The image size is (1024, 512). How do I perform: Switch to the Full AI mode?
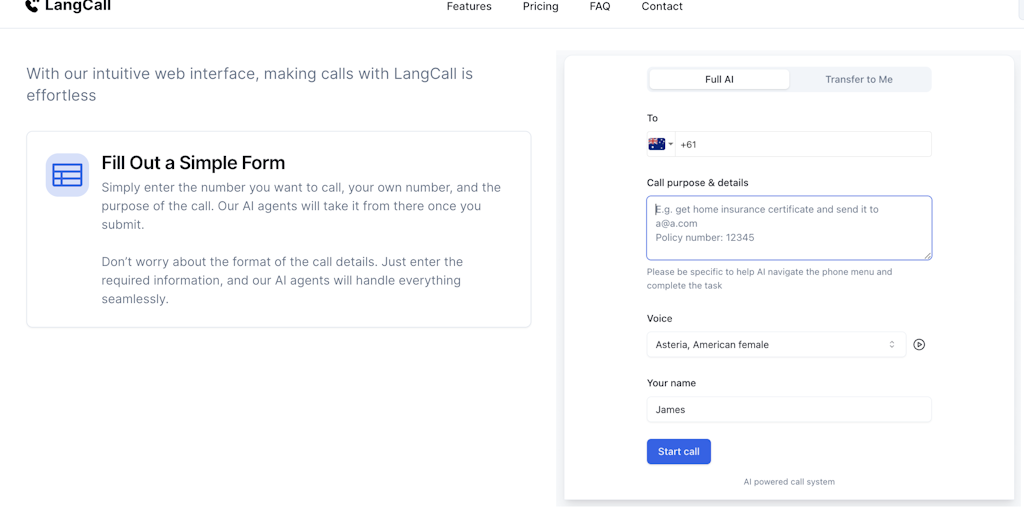pos(719,79)
